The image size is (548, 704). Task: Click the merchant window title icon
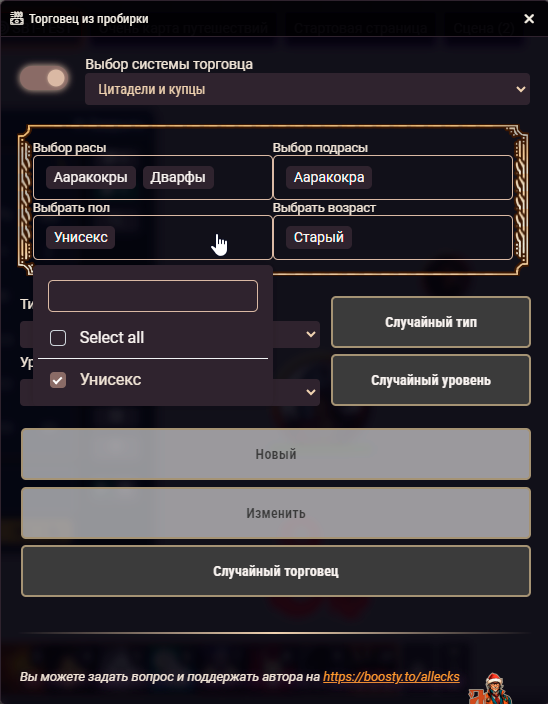click(x=17, y=19)
